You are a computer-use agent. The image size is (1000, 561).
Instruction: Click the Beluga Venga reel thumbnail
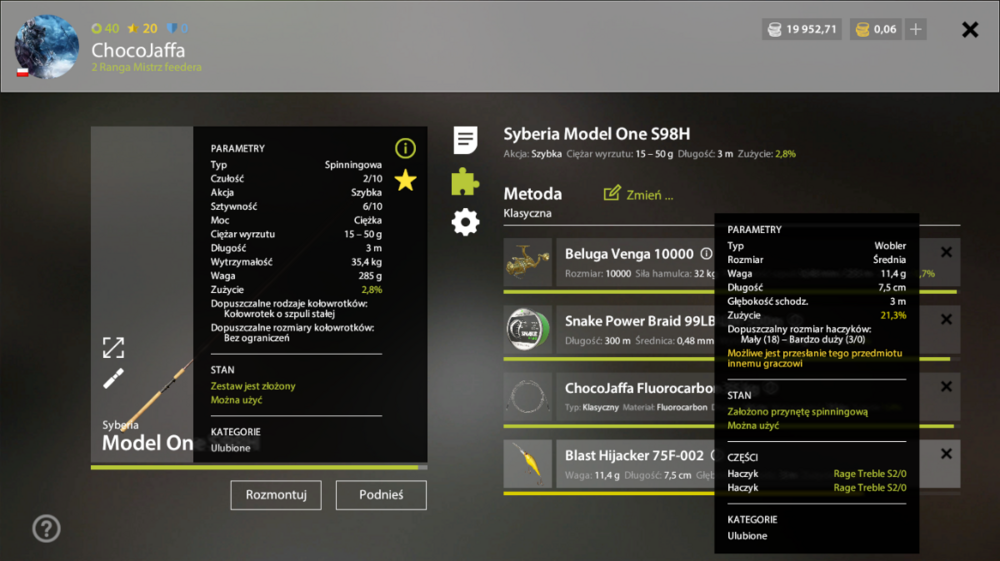[527, 262]
